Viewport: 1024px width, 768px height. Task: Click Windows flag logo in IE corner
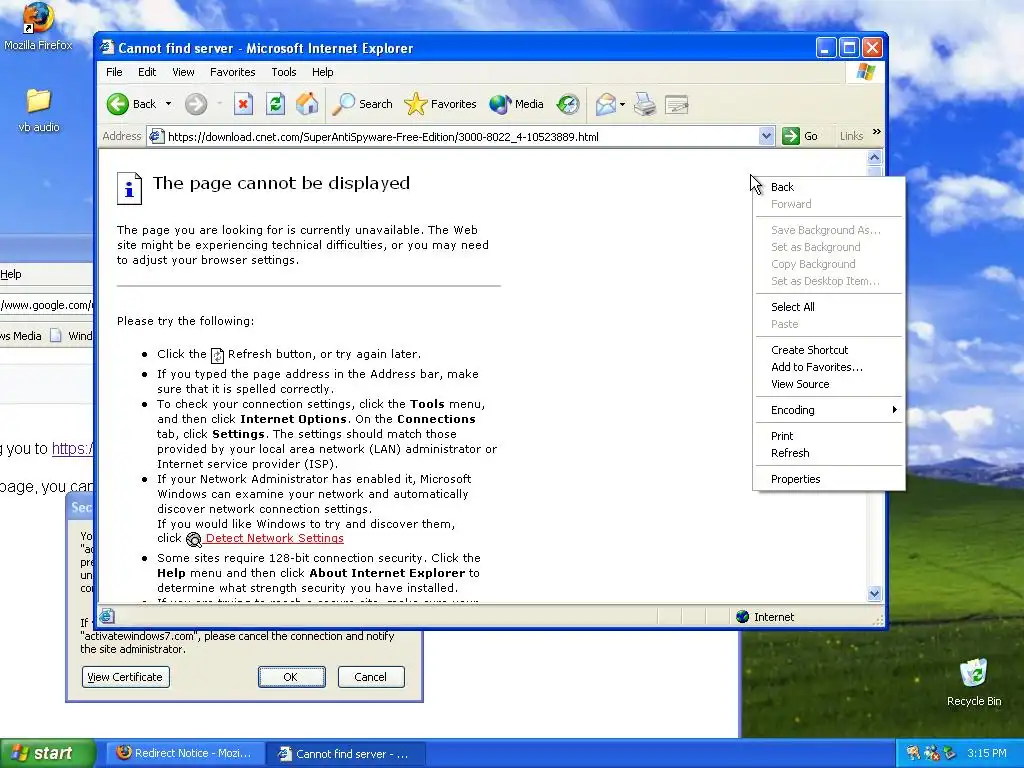tap(866, 72)
